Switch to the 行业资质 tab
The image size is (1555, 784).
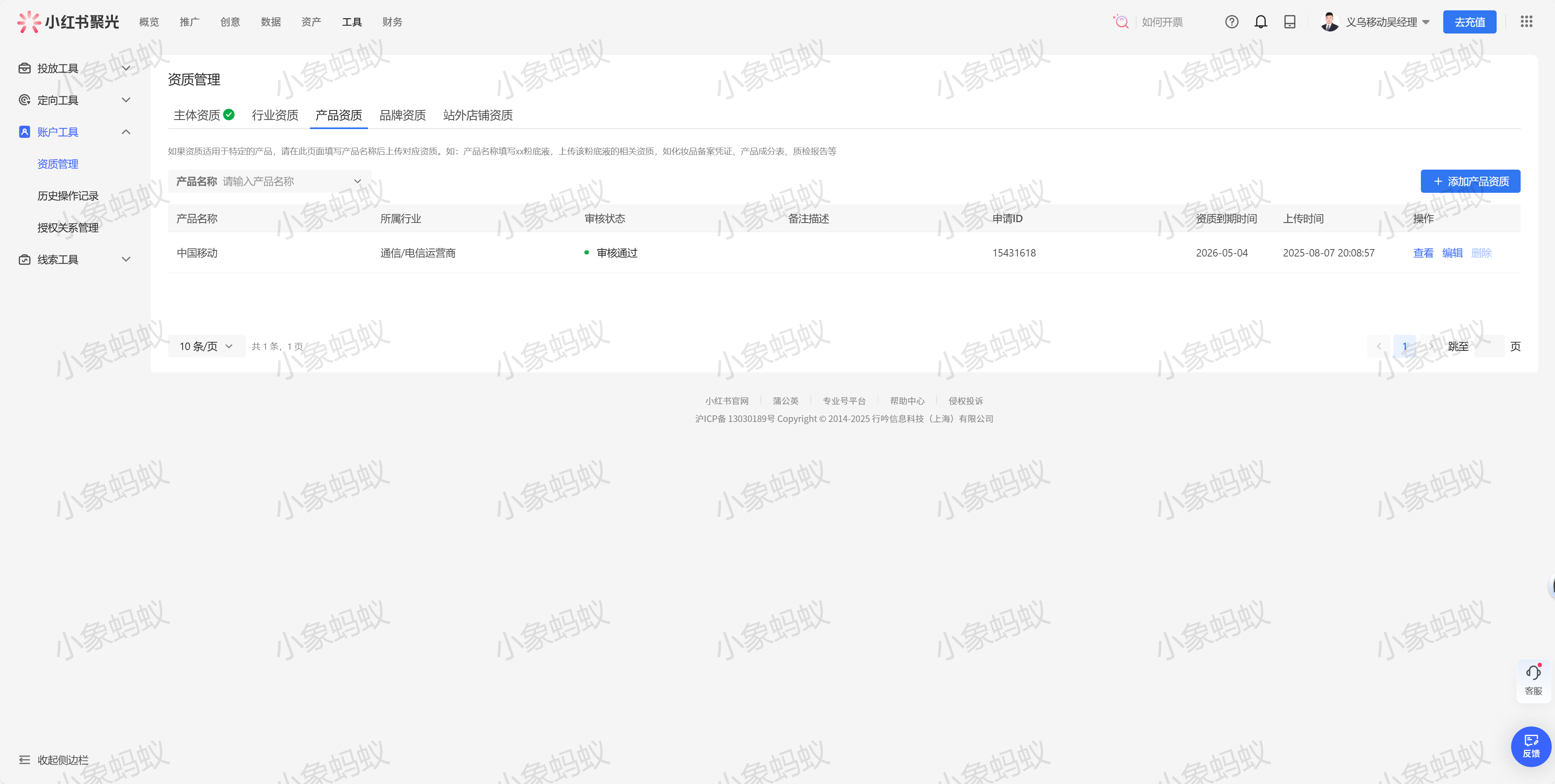(x=275, y=115)
